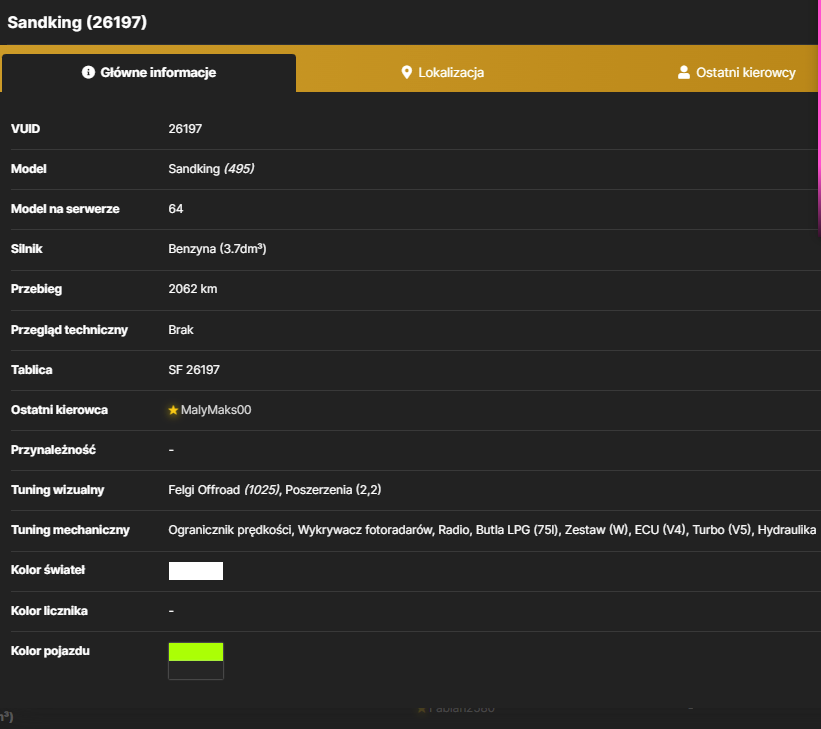Click the Ogranicznik prędkości tuning text
The image size is (821, 729).
[230, 530]
